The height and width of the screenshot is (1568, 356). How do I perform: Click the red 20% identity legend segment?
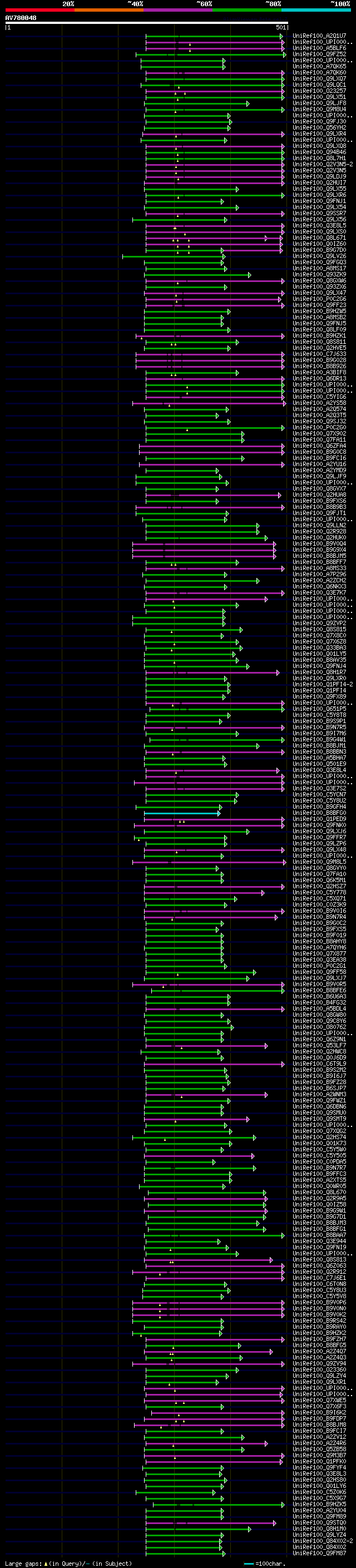[39, 10]
